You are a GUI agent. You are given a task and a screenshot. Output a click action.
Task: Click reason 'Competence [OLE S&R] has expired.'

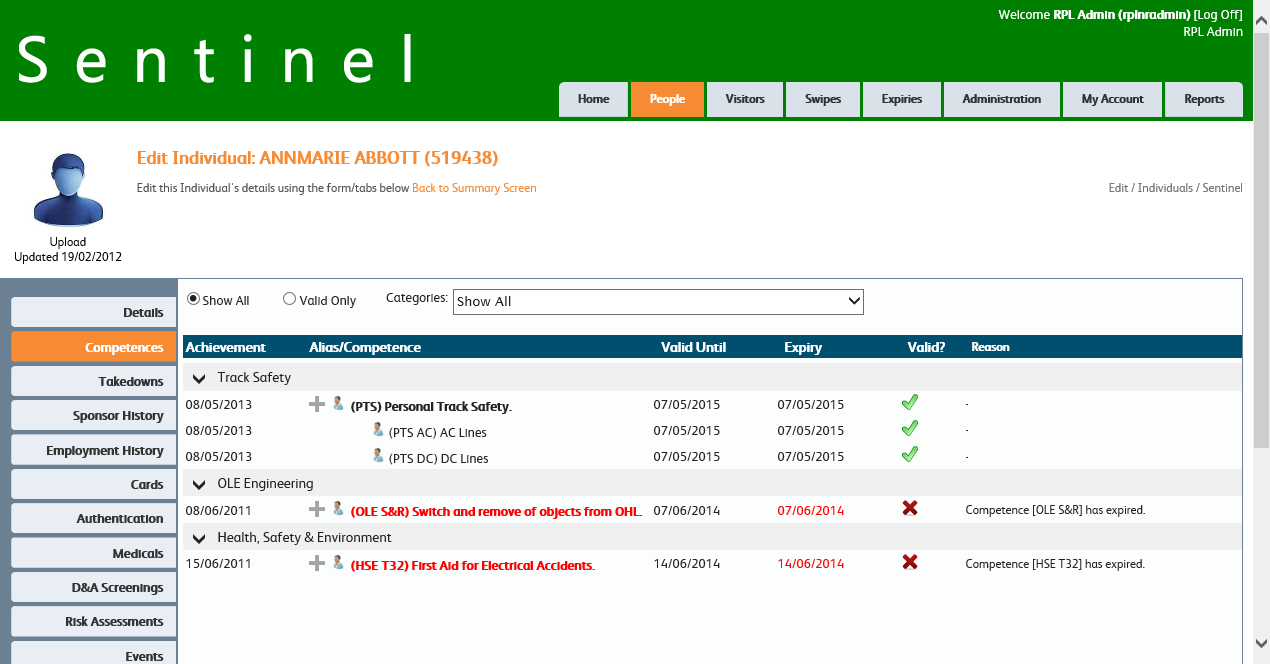pyautogui.click(x=1055, y=510)
